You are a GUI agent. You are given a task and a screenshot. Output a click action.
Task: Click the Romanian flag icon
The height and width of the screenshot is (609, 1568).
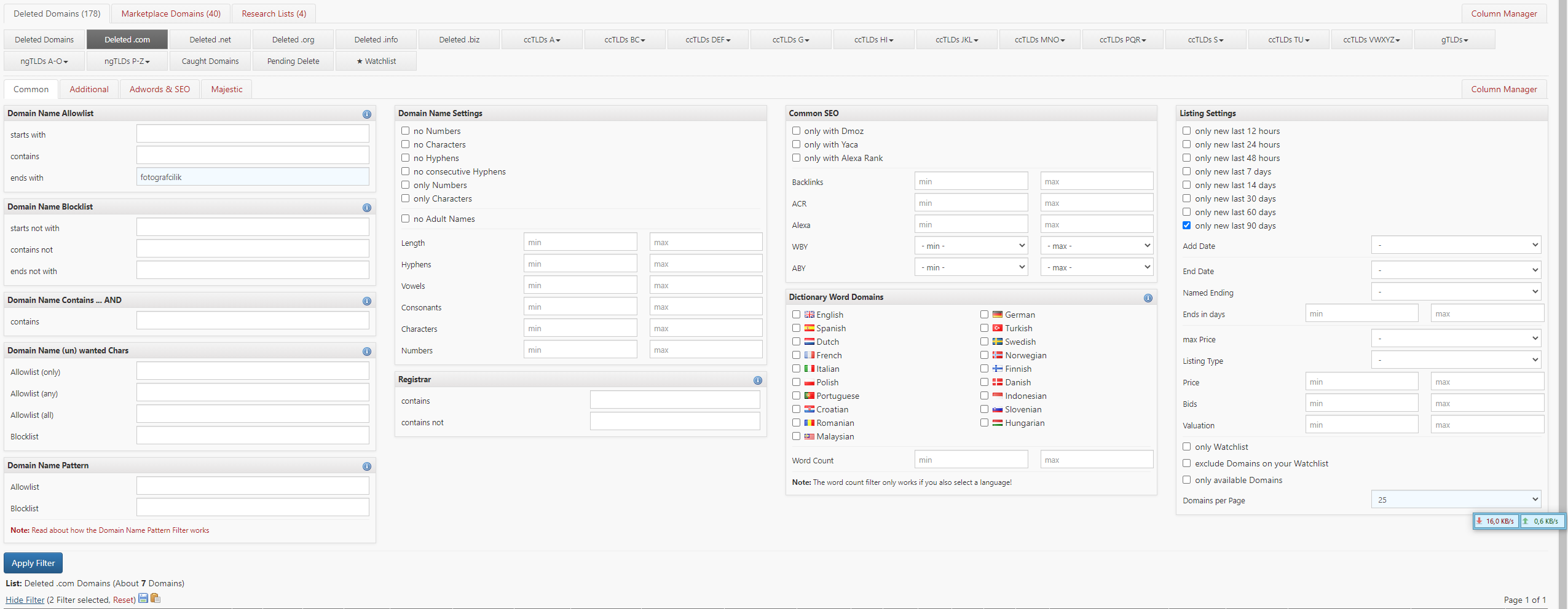810,423
